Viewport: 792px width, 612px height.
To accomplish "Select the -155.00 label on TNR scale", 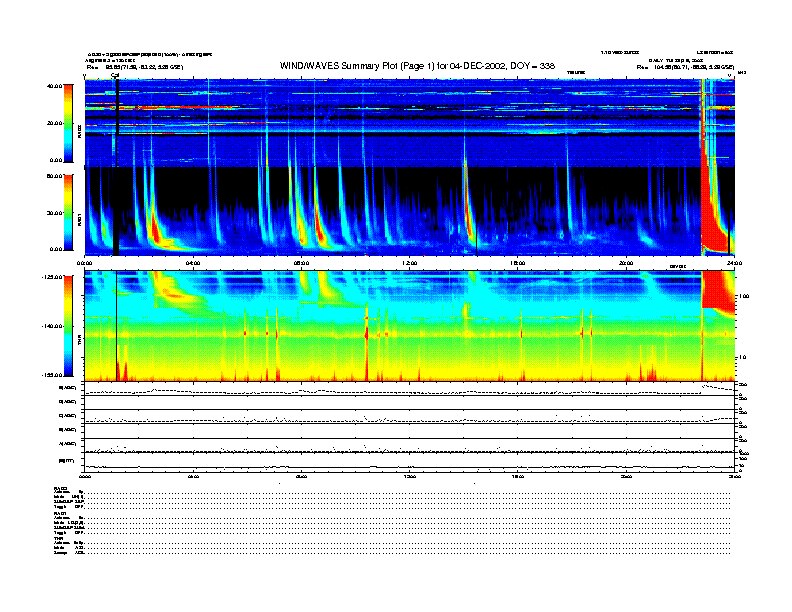I will 52,375.
